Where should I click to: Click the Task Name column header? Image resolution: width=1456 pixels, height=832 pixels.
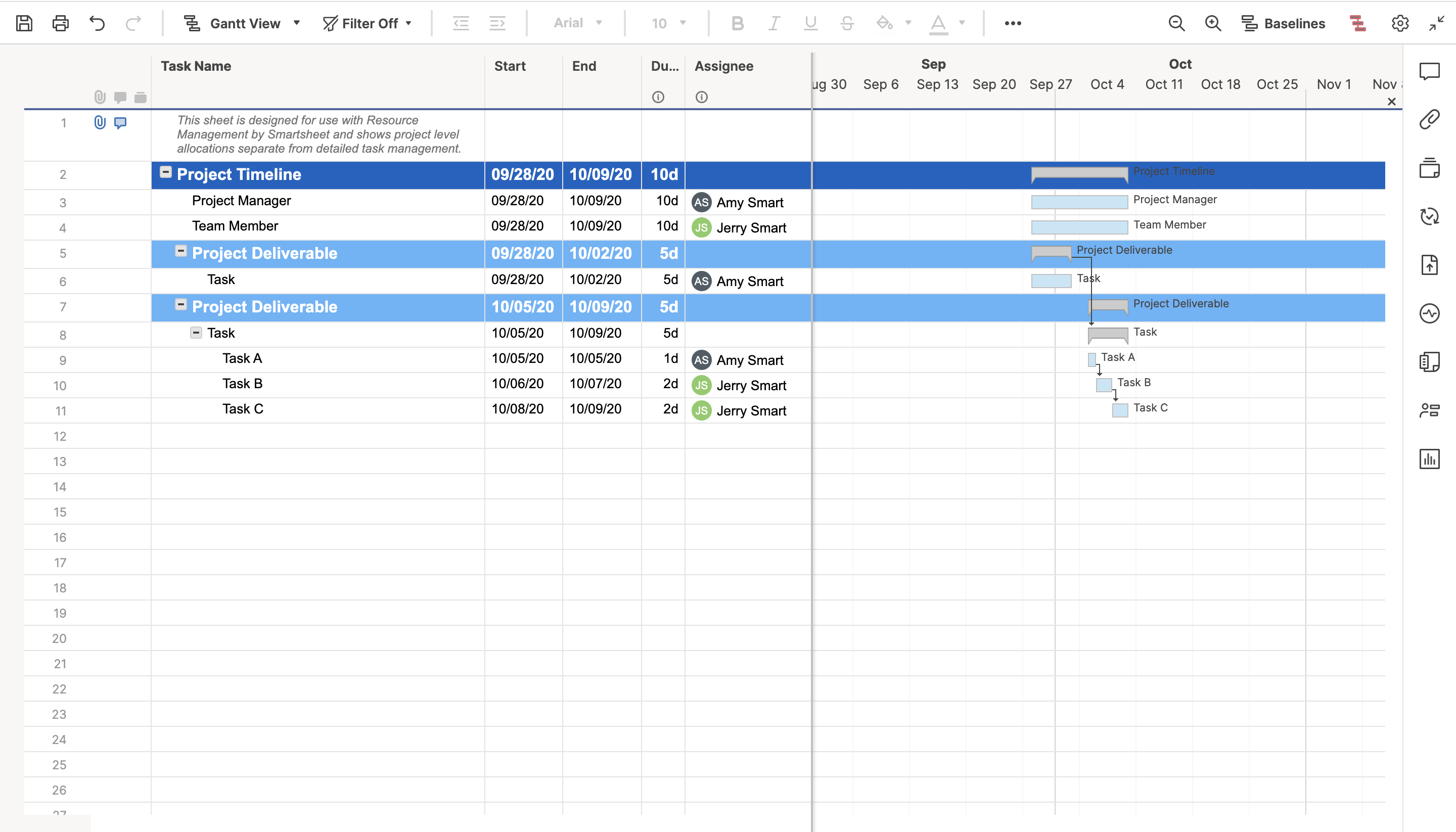[x=196, y=66]
